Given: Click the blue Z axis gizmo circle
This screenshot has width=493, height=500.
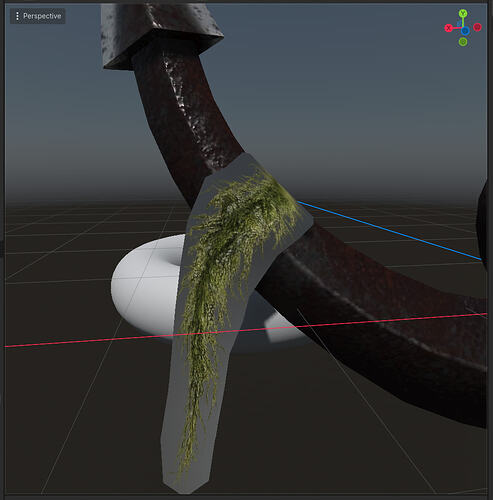Looking at the screenshot, I should coord(465,31).
